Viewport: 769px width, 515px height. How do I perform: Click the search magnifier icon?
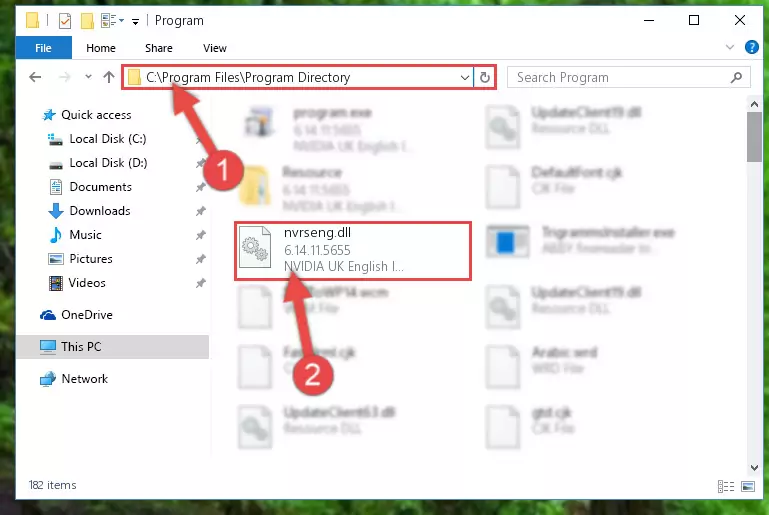(736, 77)
